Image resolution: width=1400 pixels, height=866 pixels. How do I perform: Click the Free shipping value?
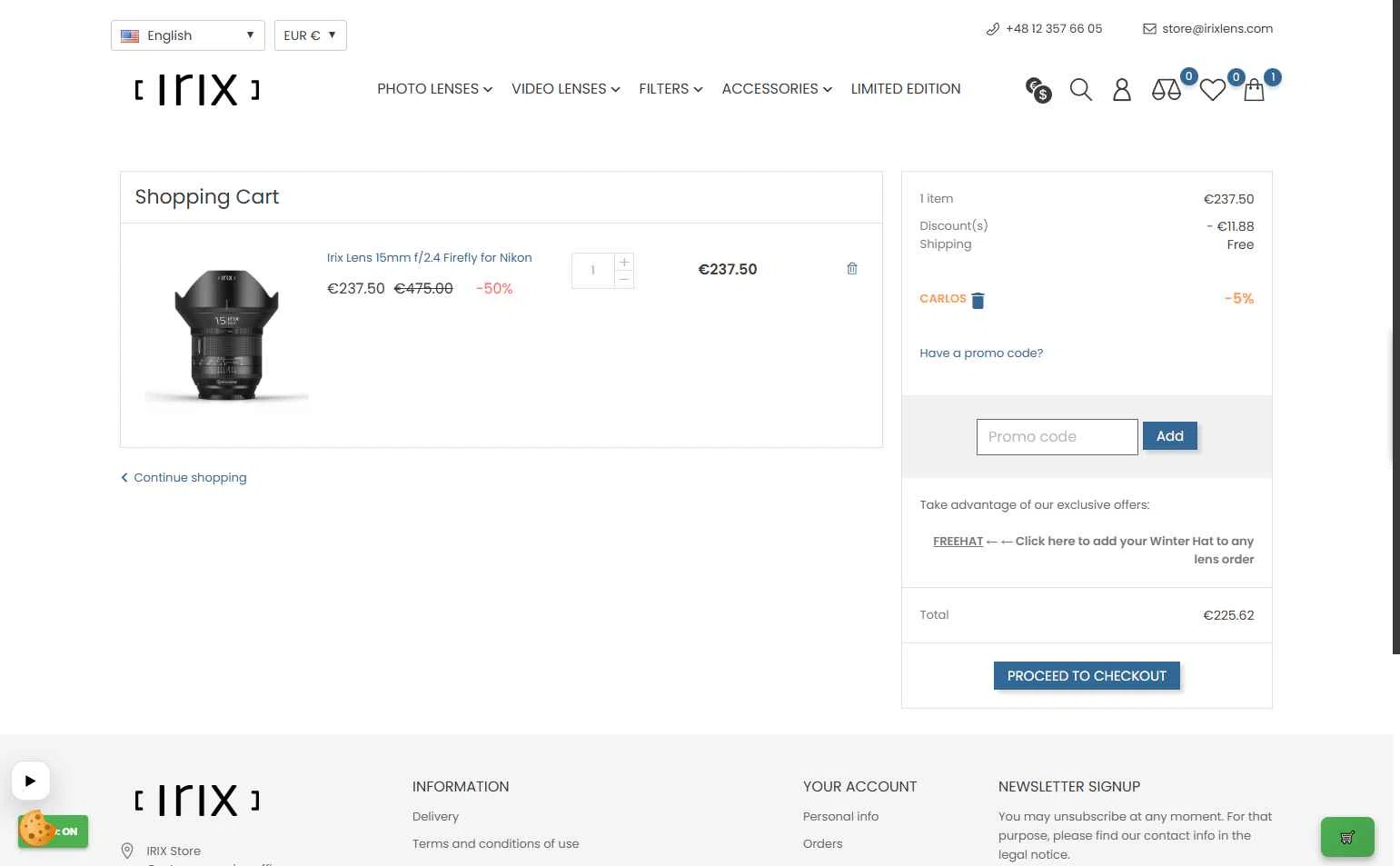[1240, 245]
